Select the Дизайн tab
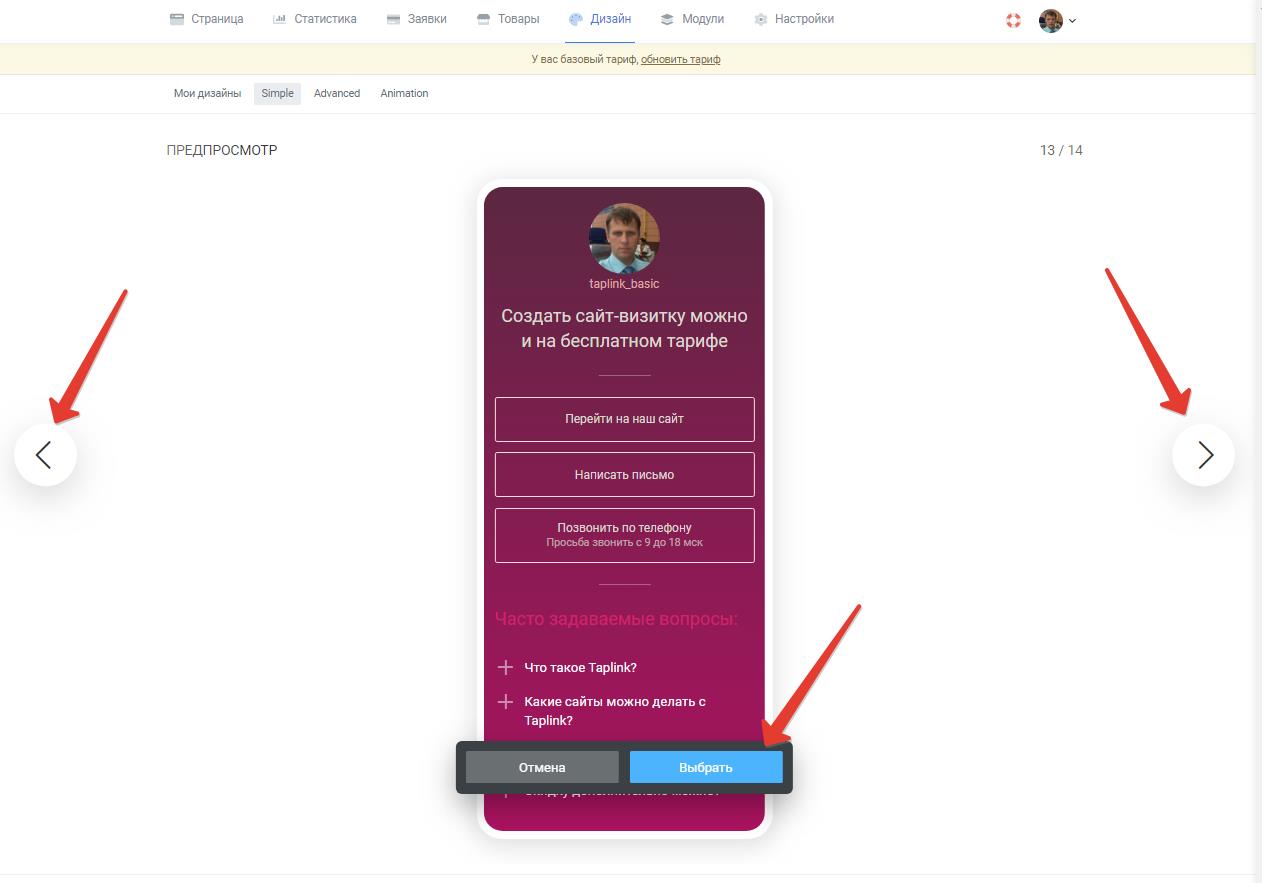Viewport: 1262px width, 883px height. 600,19
